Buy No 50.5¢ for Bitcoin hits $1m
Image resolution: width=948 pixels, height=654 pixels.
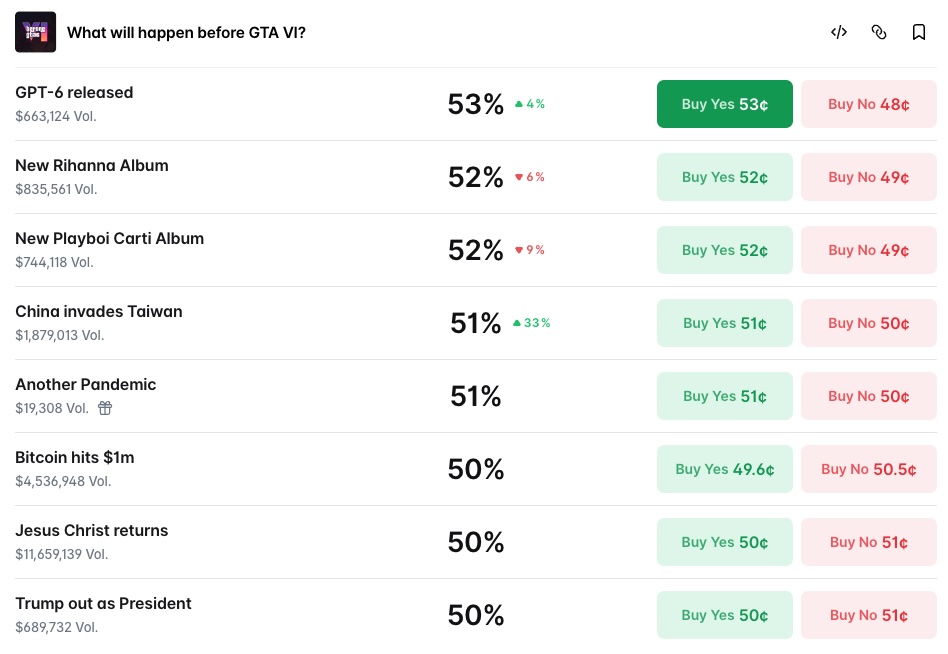pyautogui.click(x=869, y=469)
